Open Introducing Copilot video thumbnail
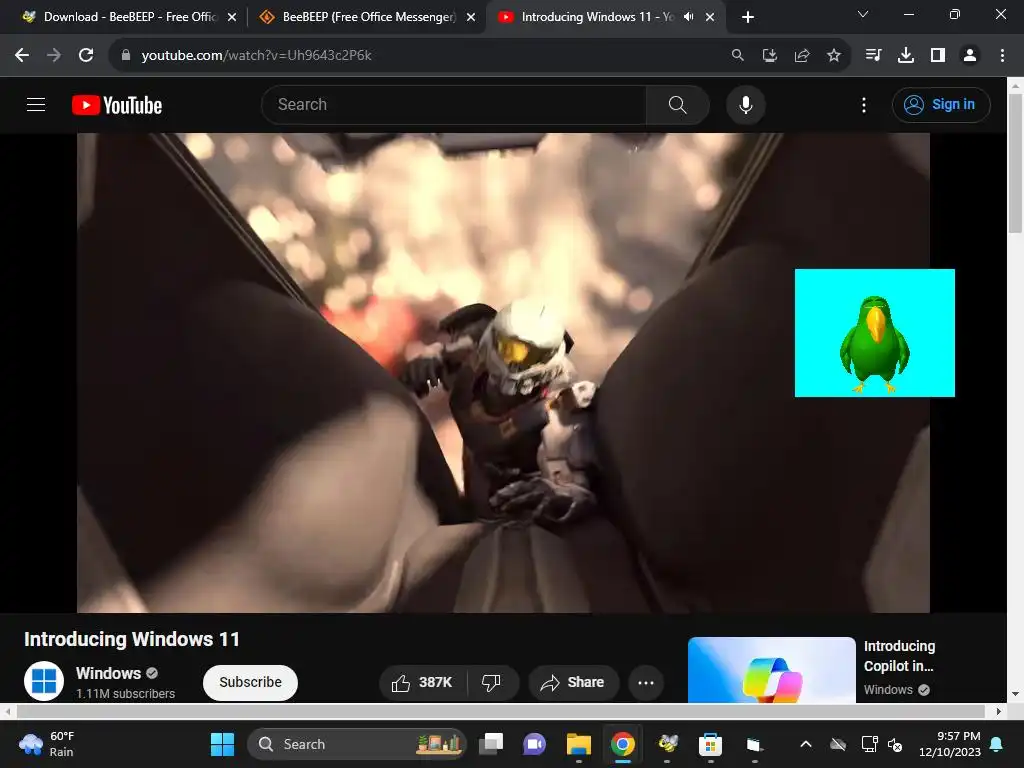 pyautogui.click(x=771, y=670)
